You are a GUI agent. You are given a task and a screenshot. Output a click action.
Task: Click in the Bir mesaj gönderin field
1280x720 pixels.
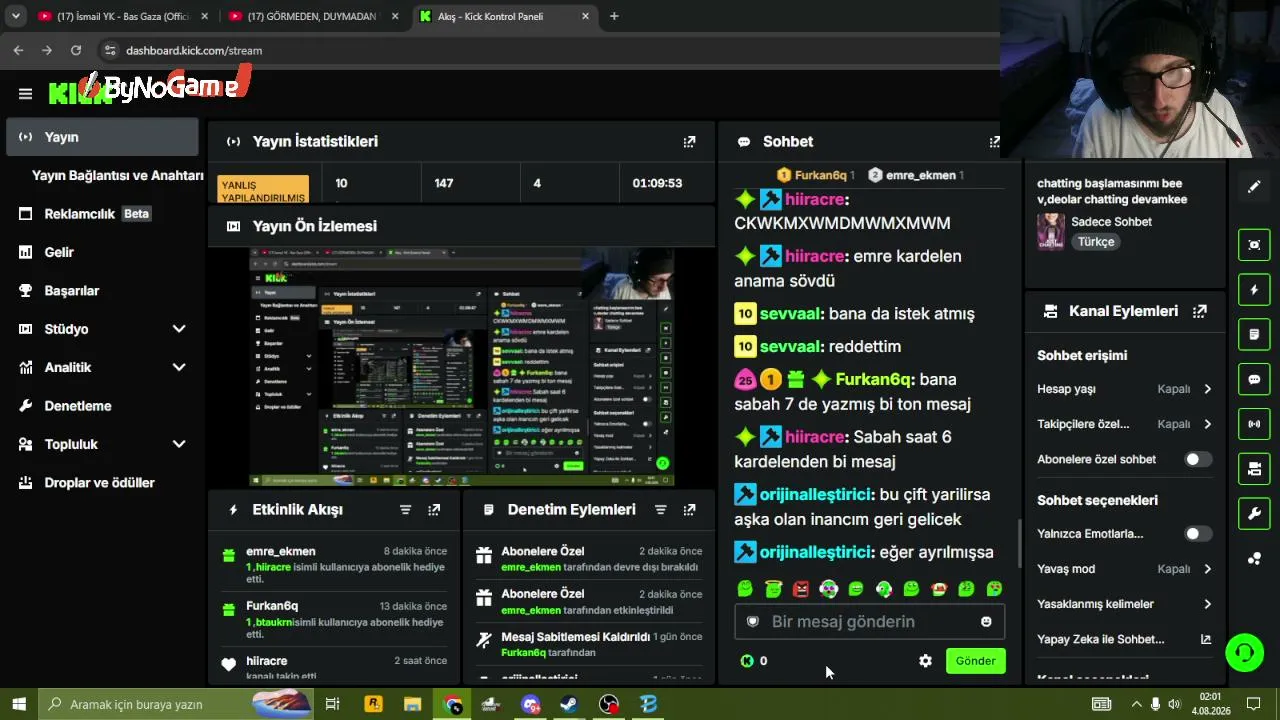(x=869, y=622)
